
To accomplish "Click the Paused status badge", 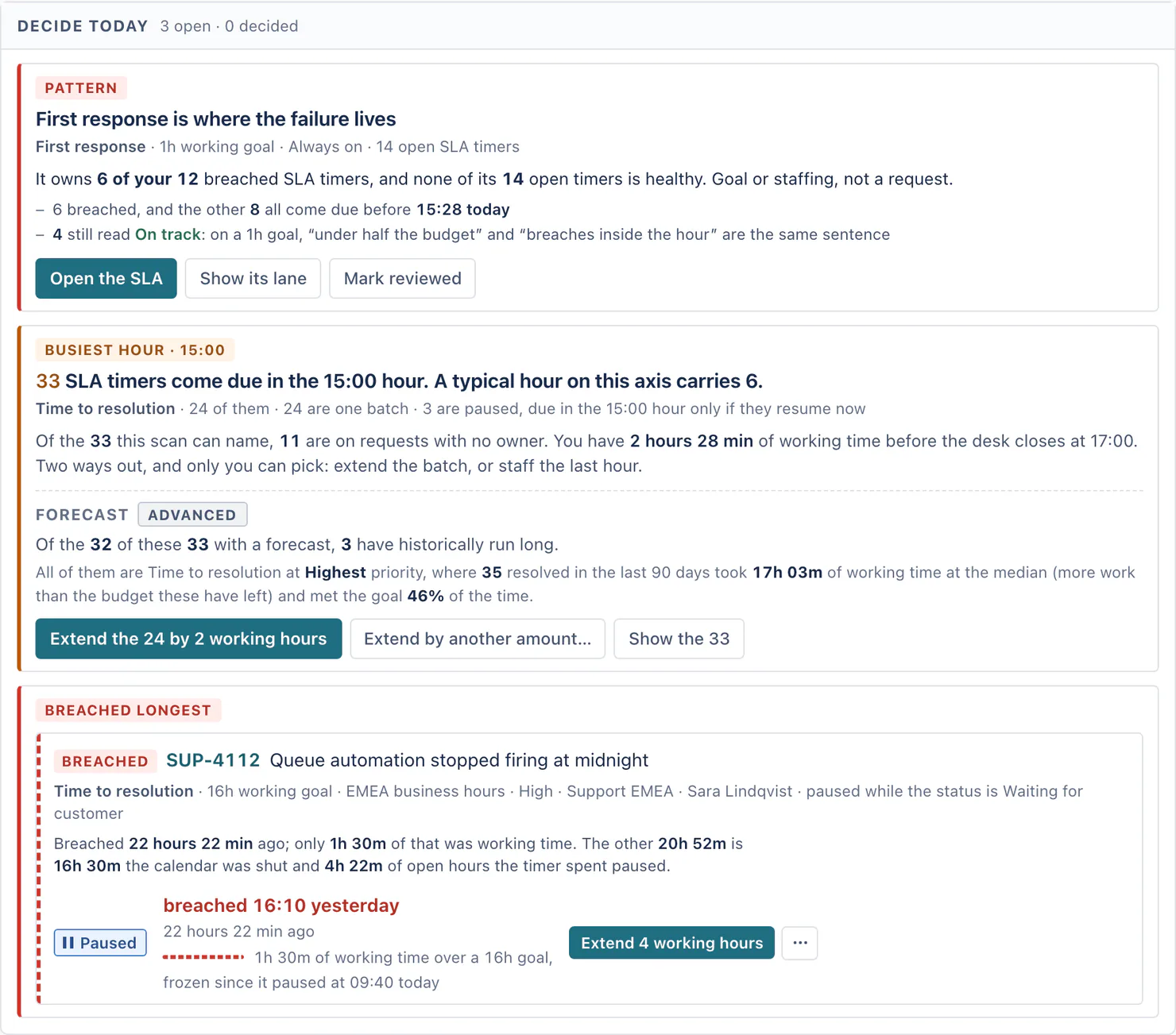I will coord(100,943).
